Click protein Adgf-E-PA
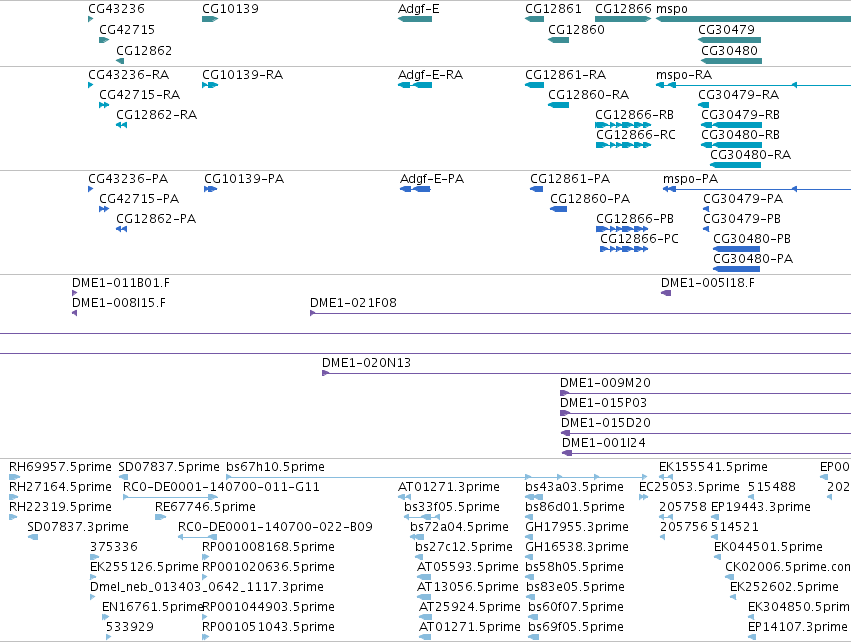Image resolution: width=851 pixels, height=642 pixels. coord(415,189)
